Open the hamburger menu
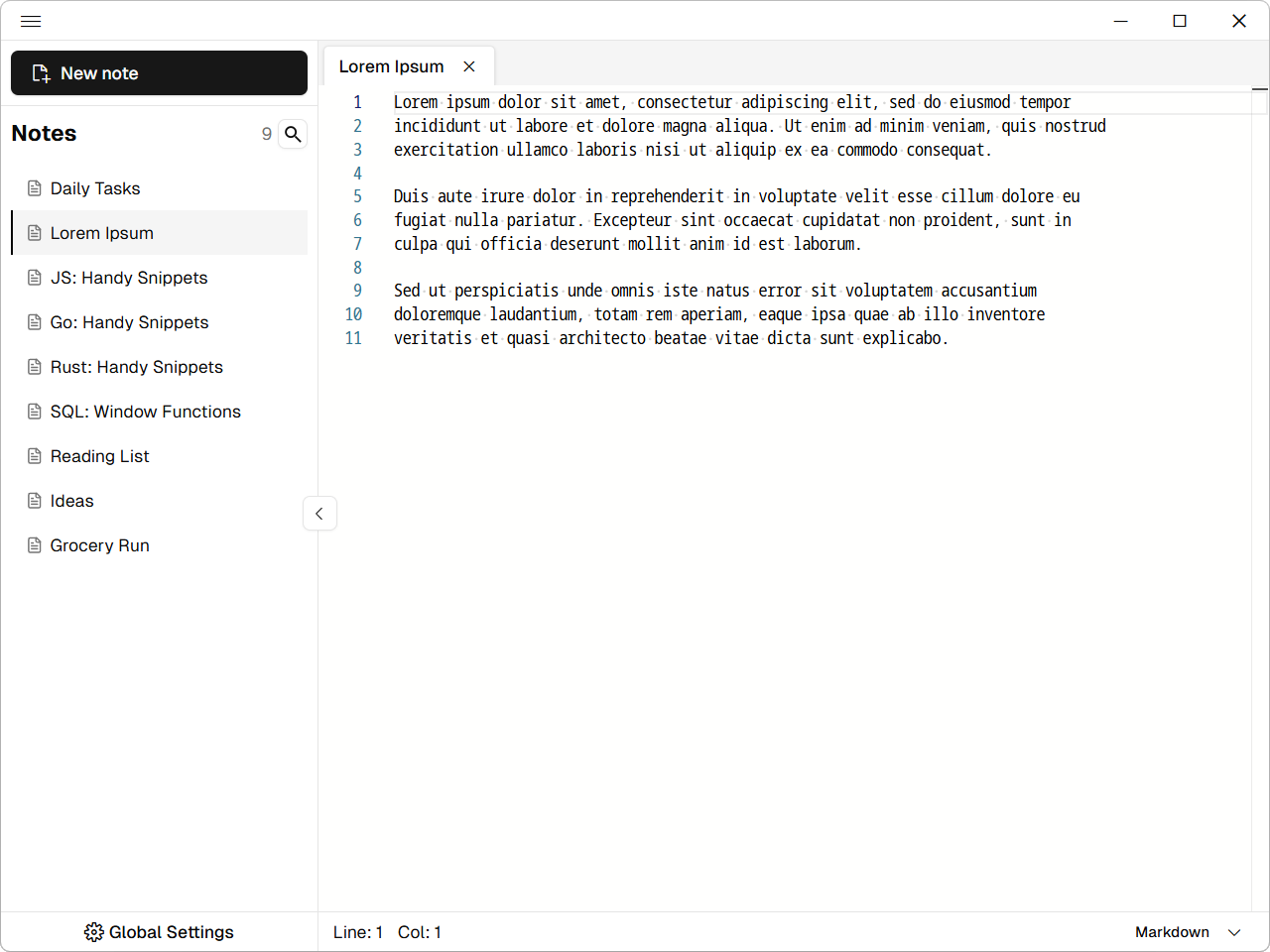Image resolution: width=1270 pixels, height=952 pixels. tap(31, 21)
